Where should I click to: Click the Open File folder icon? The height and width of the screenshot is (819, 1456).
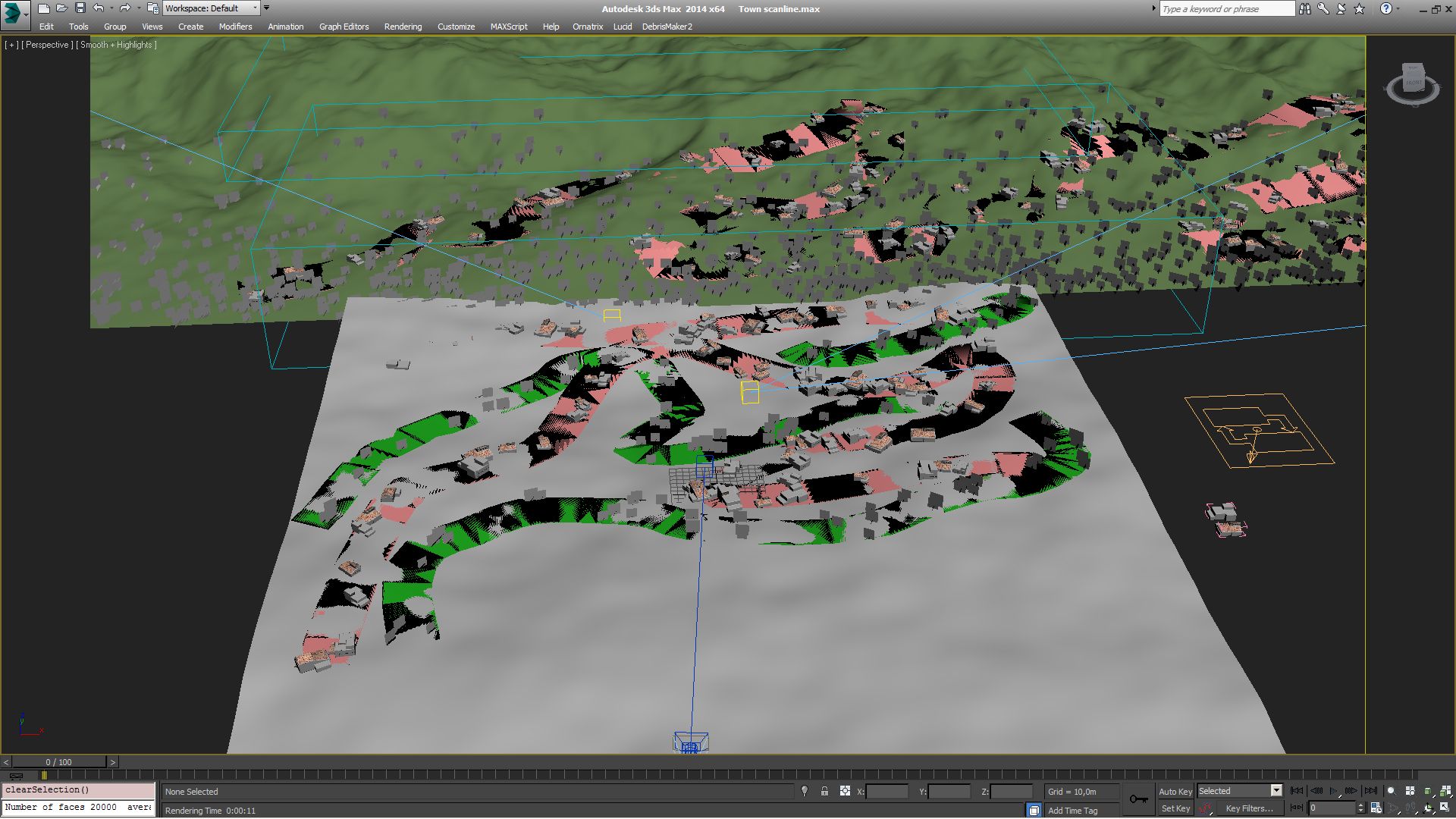pyautogui.click(x=61, y=8)
